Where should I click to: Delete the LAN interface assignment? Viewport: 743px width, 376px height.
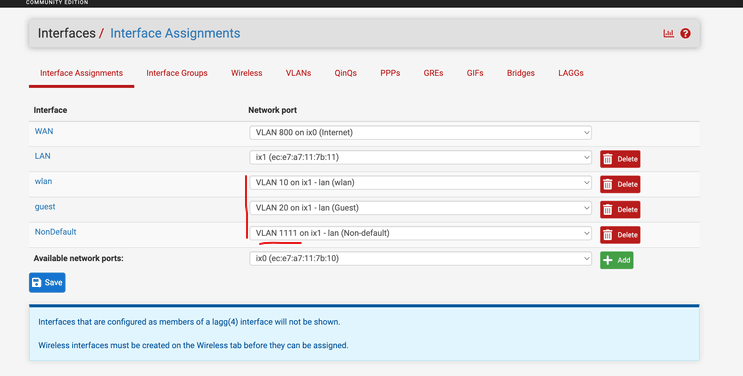coord(620,159)
